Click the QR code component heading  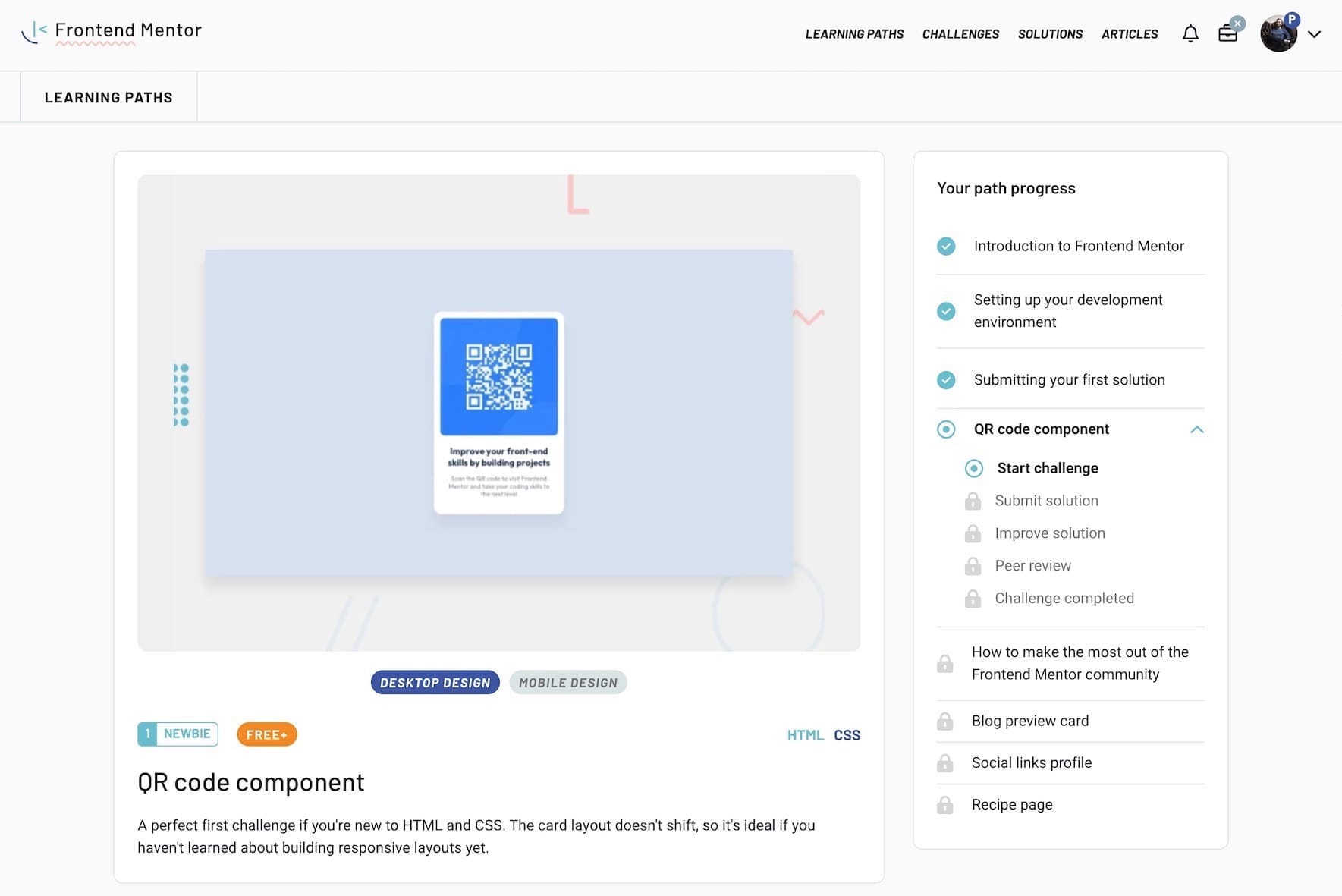click(251, 782)
